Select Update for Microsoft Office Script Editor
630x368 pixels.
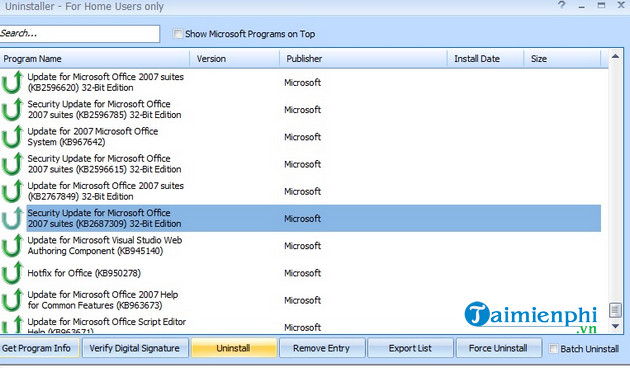click(106, 325)
